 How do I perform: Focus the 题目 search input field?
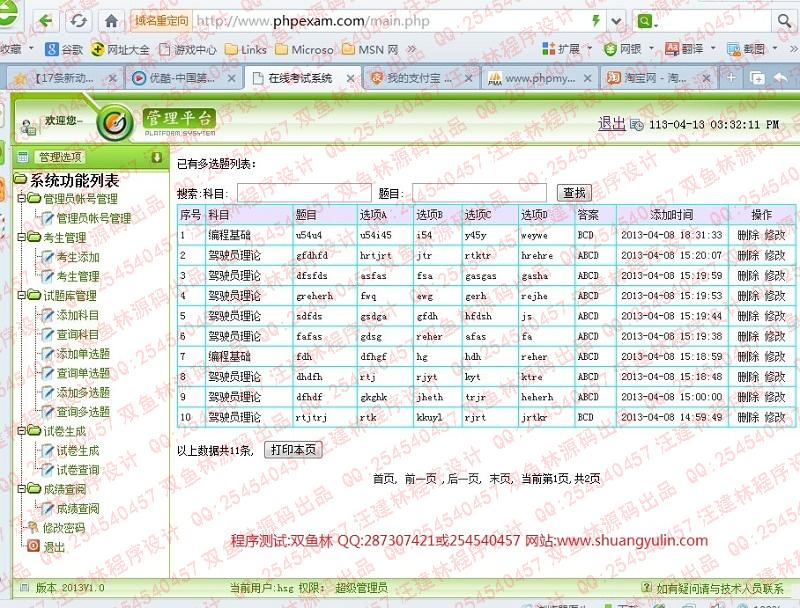pyautogui.click(x=479, y=193)
